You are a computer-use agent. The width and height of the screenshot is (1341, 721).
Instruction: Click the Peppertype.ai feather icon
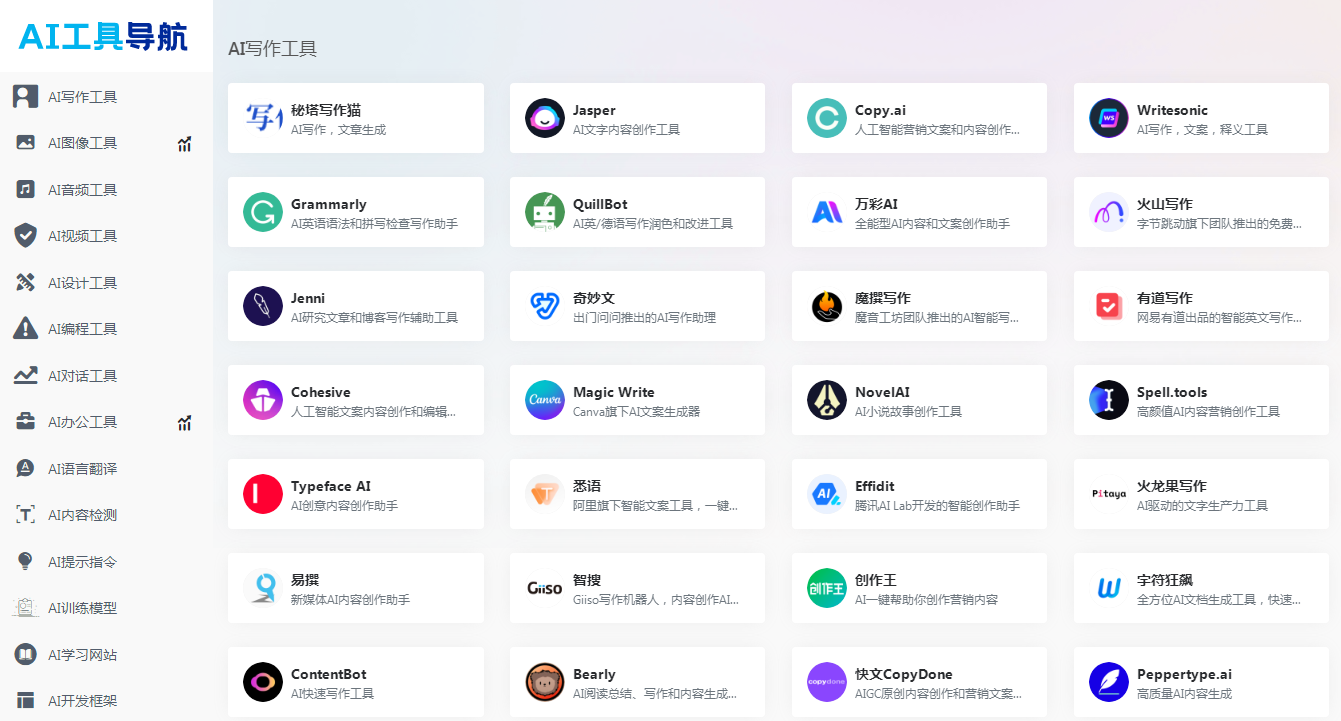pyautogui.click(x=1109, y=682)
